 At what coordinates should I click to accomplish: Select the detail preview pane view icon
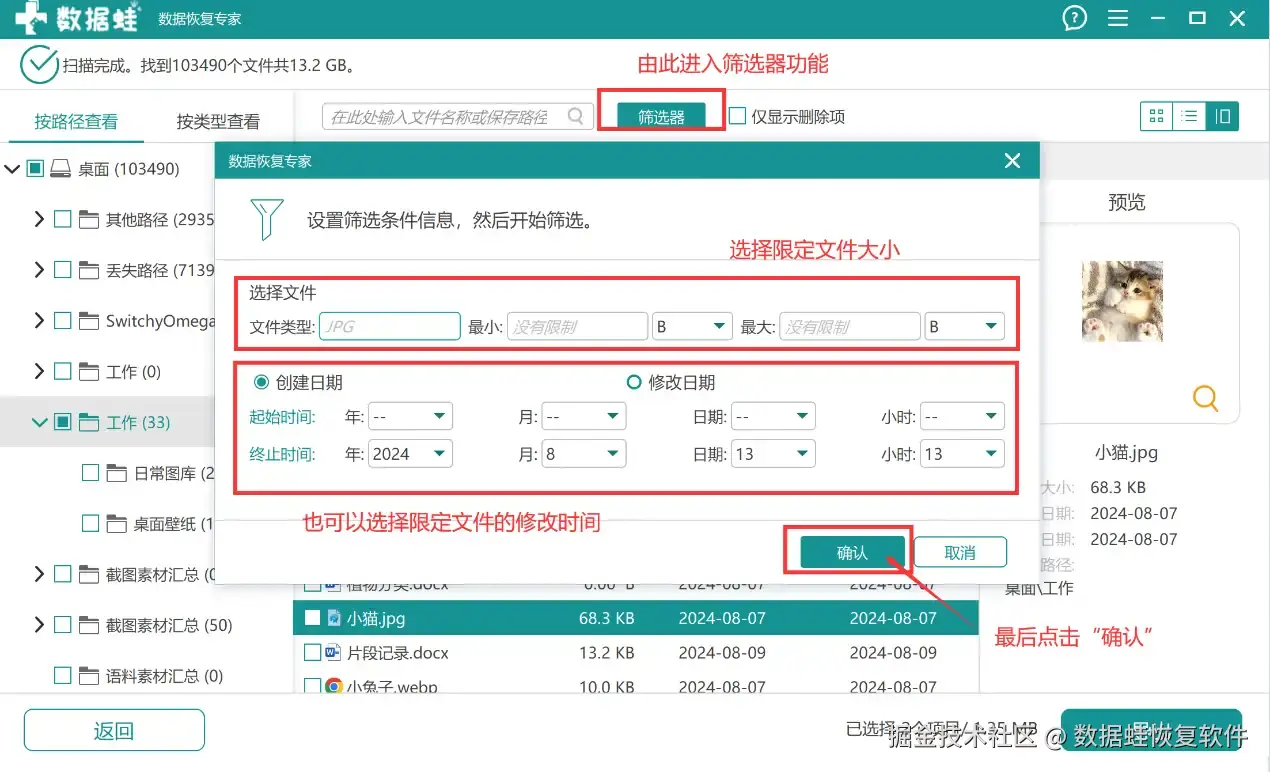(1222, 116)
